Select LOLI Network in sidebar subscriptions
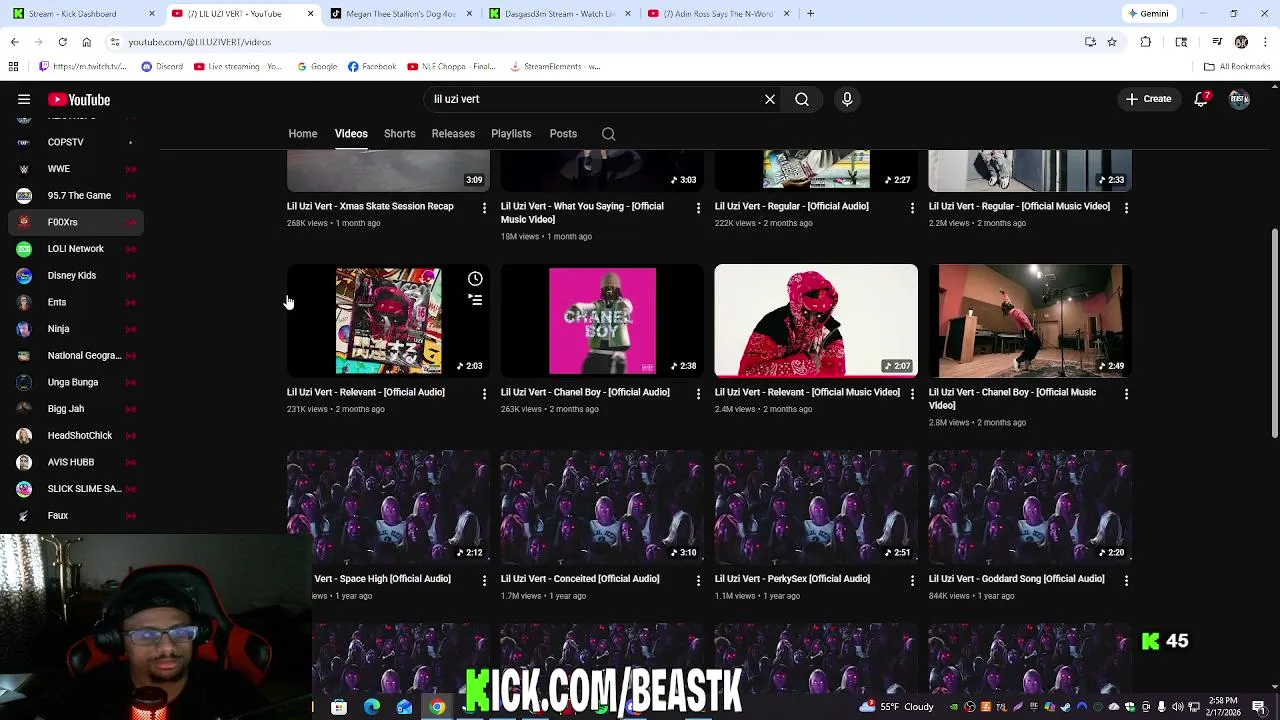Screen dimensions: 1280x720 (x=76, y=249)
